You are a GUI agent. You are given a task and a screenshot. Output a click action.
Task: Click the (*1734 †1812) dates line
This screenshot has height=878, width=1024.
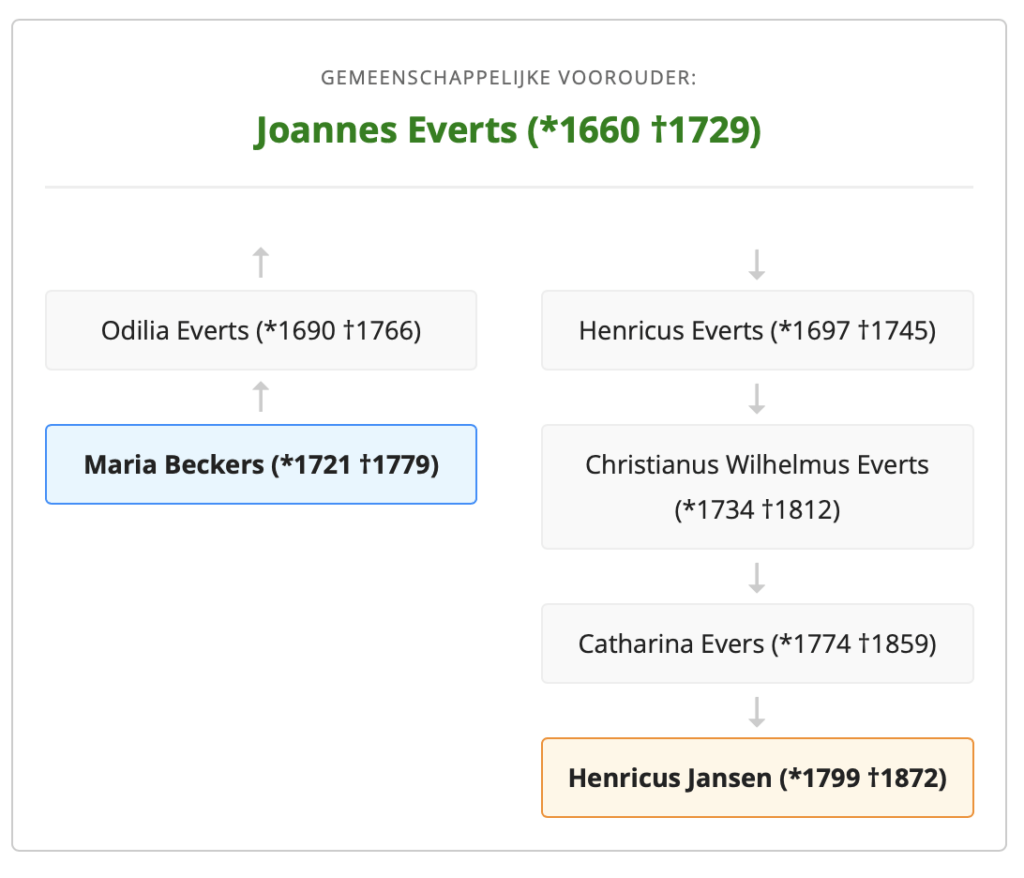click(x=757, y=510)
